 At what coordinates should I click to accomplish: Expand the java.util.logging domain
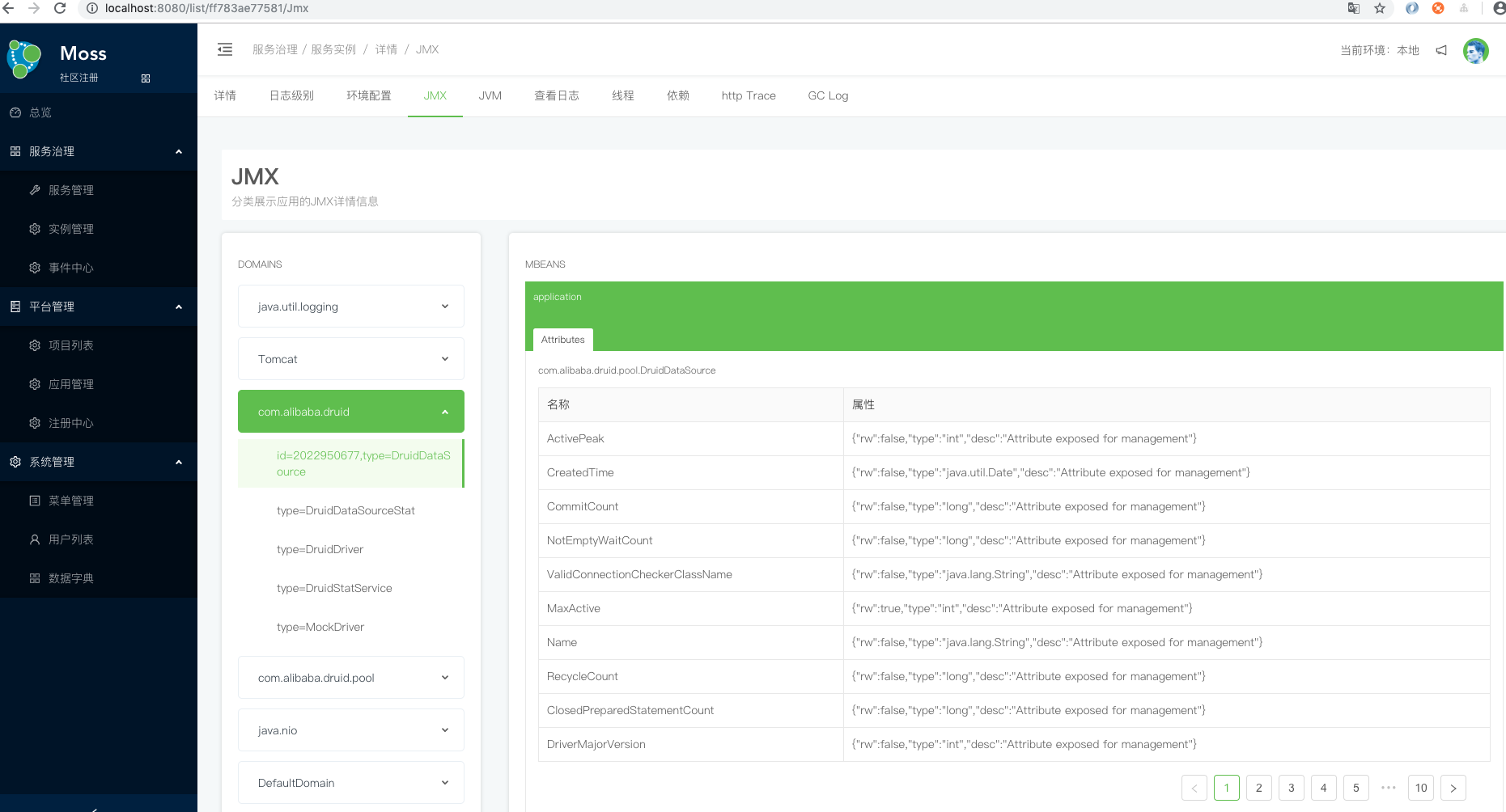(x=350, y=307)
